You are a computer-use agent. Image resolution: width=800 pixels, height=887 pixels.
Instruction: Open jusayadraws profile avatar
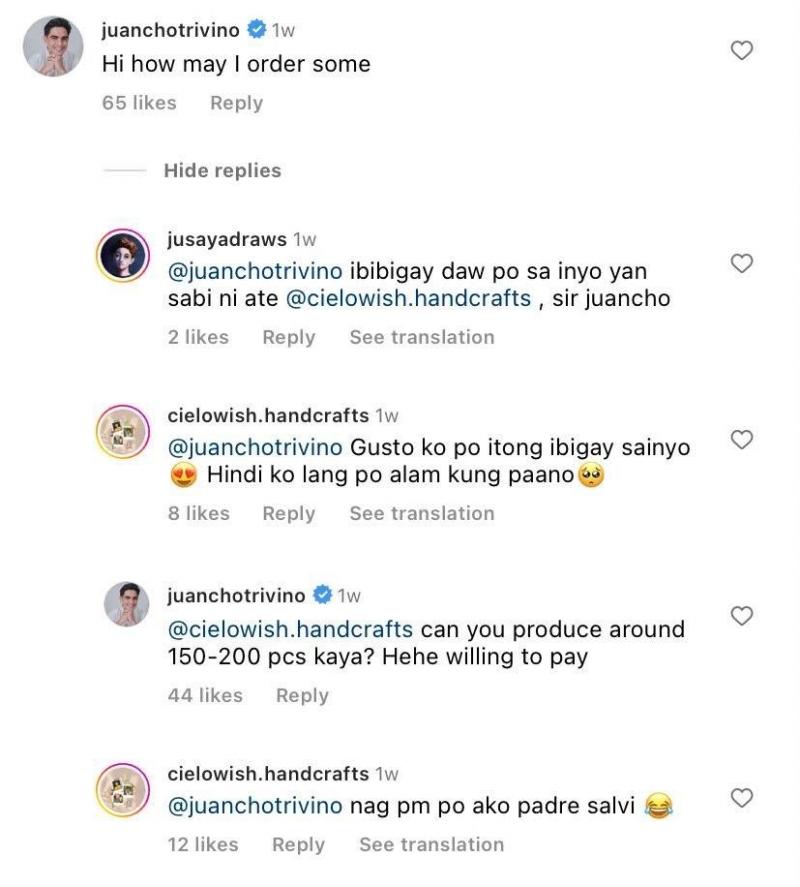coord(123,258)
